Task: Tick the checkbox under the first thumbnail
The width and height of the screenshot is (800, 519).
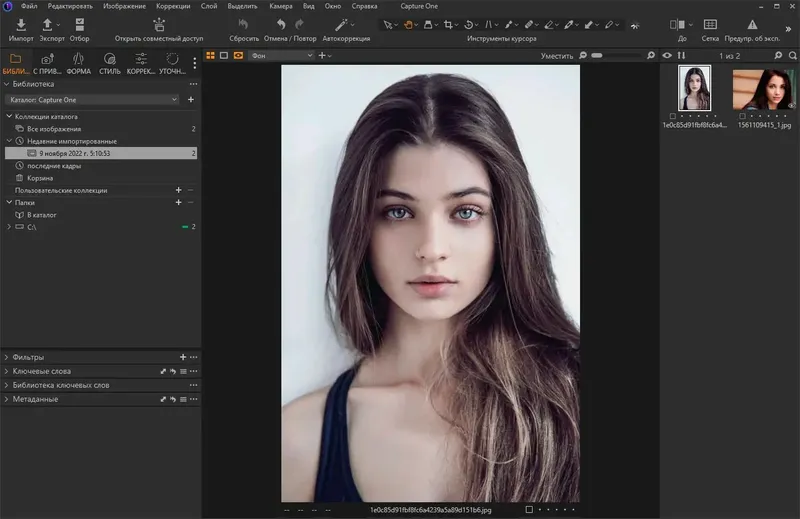Action: click(x=672, y=117)
